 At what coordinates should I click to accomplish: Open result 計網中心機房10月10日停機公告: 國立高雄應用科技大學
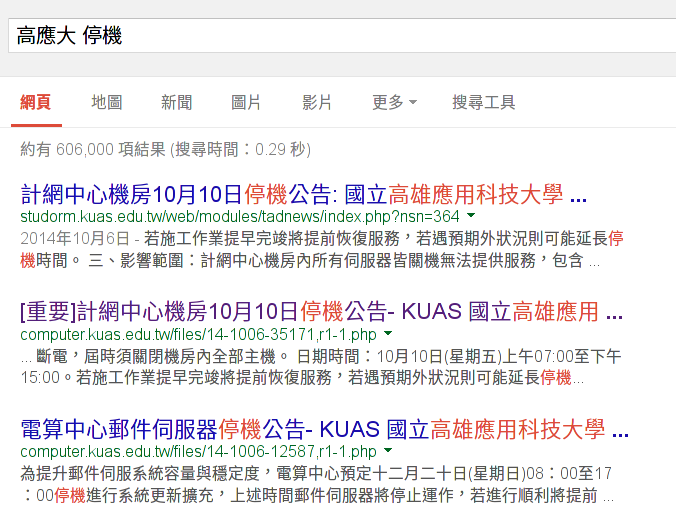(x=304, y=194)
